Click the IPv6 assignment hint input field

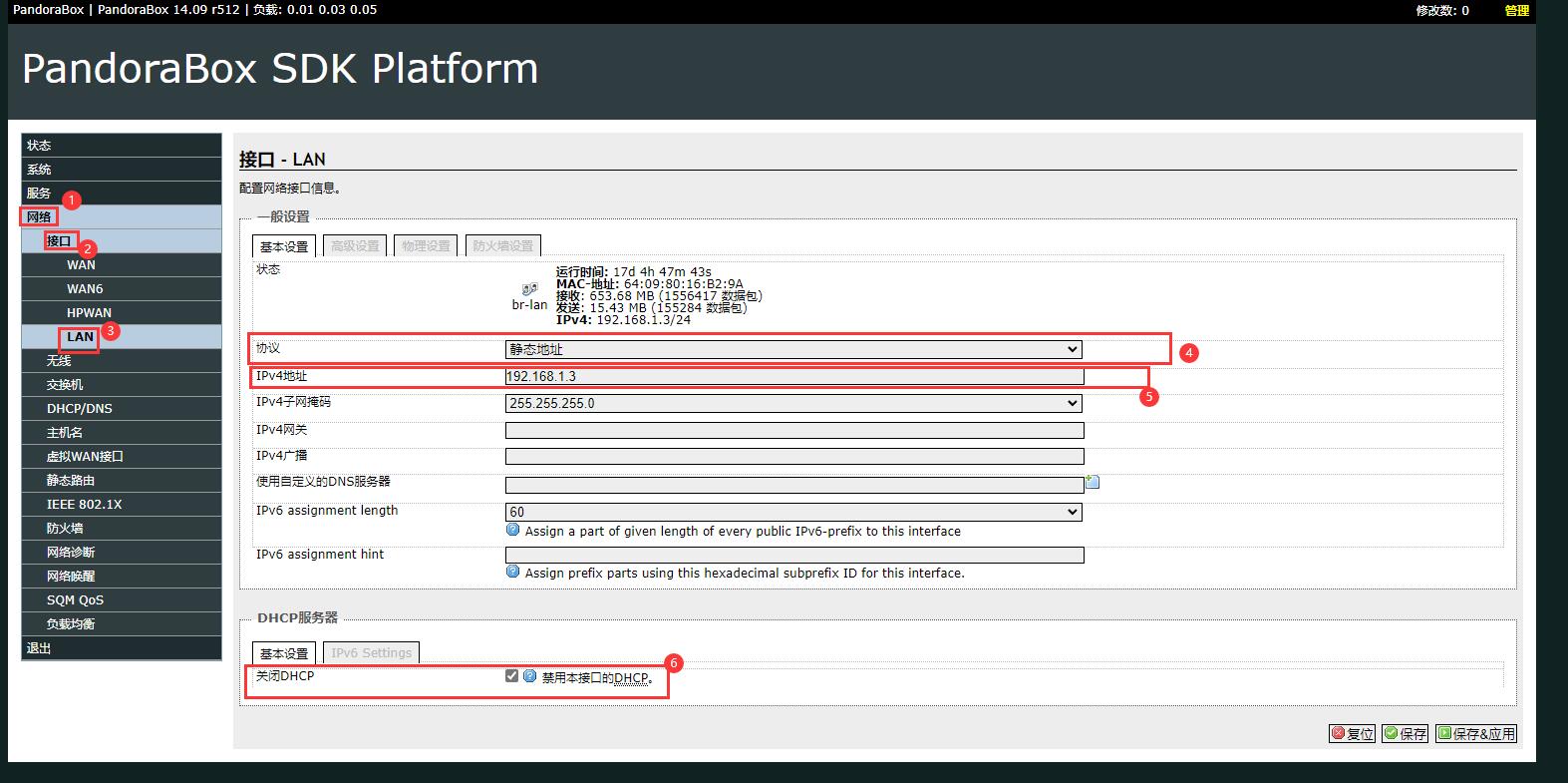[x=794, y=556]
